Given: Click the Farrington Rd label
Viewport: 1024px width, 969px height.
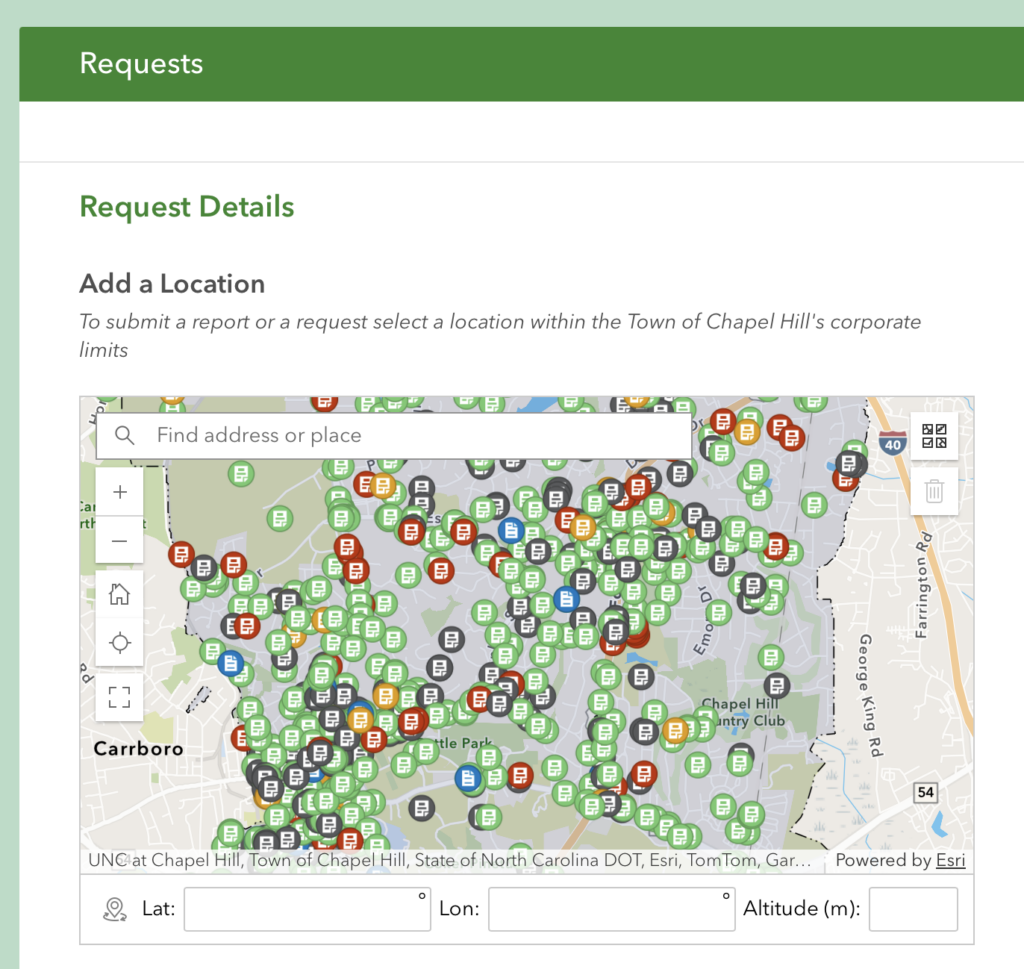Looking at the screenshot, I should click(921, 585).
